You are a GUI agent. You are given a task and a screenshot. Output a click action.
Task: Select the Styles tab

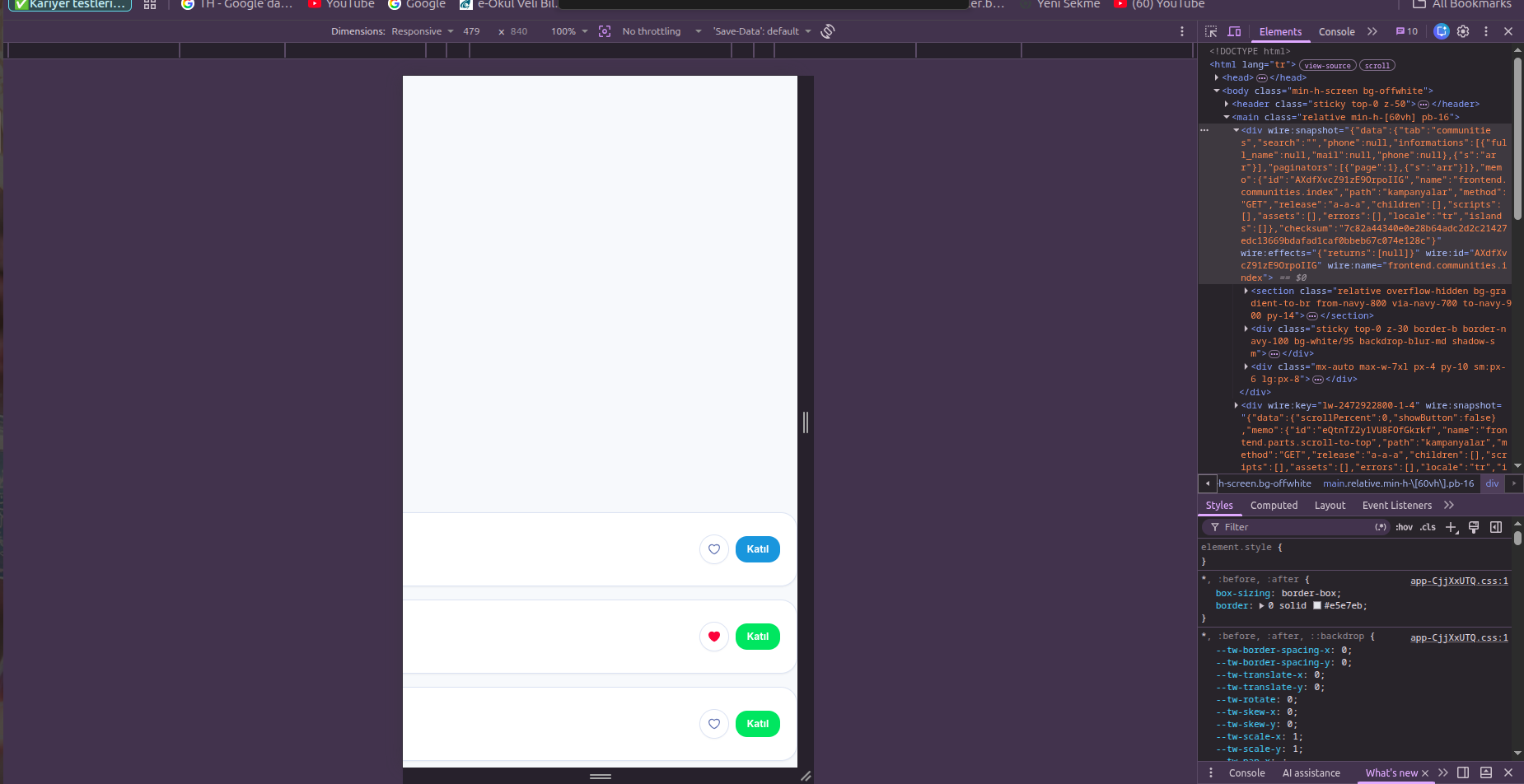point(1219,505)
